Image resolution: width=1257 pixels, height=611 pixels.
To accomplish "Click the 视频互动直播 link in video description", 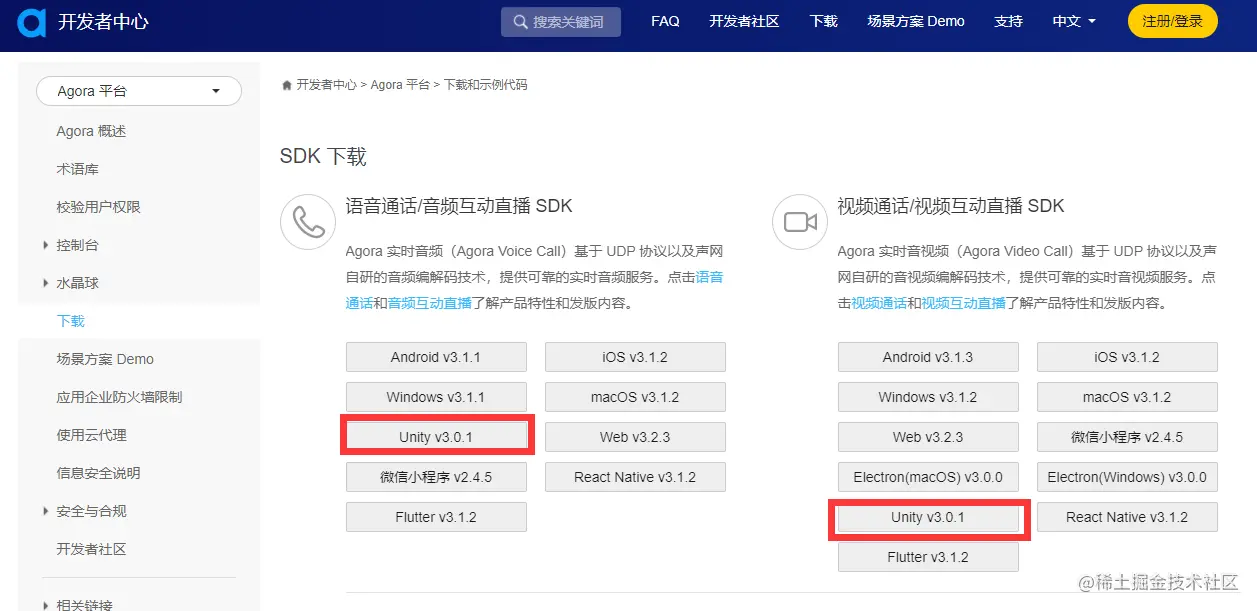I will tap(963, 303).
